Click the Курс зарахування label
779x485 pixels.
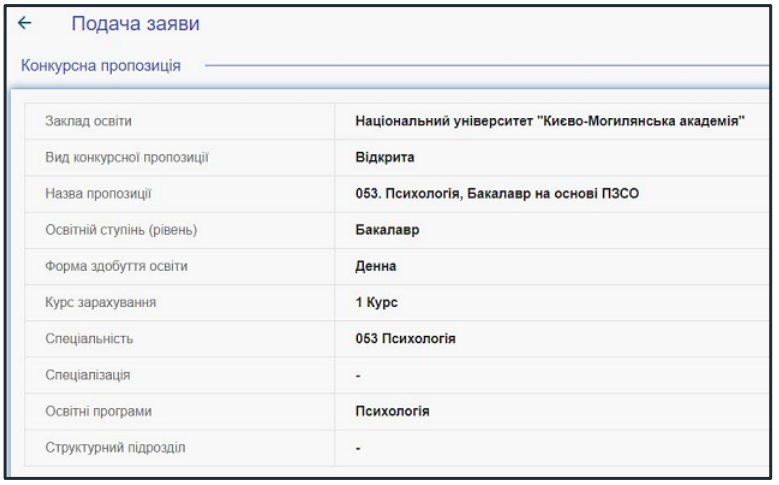pyautogui.click(x=100, y=303)
